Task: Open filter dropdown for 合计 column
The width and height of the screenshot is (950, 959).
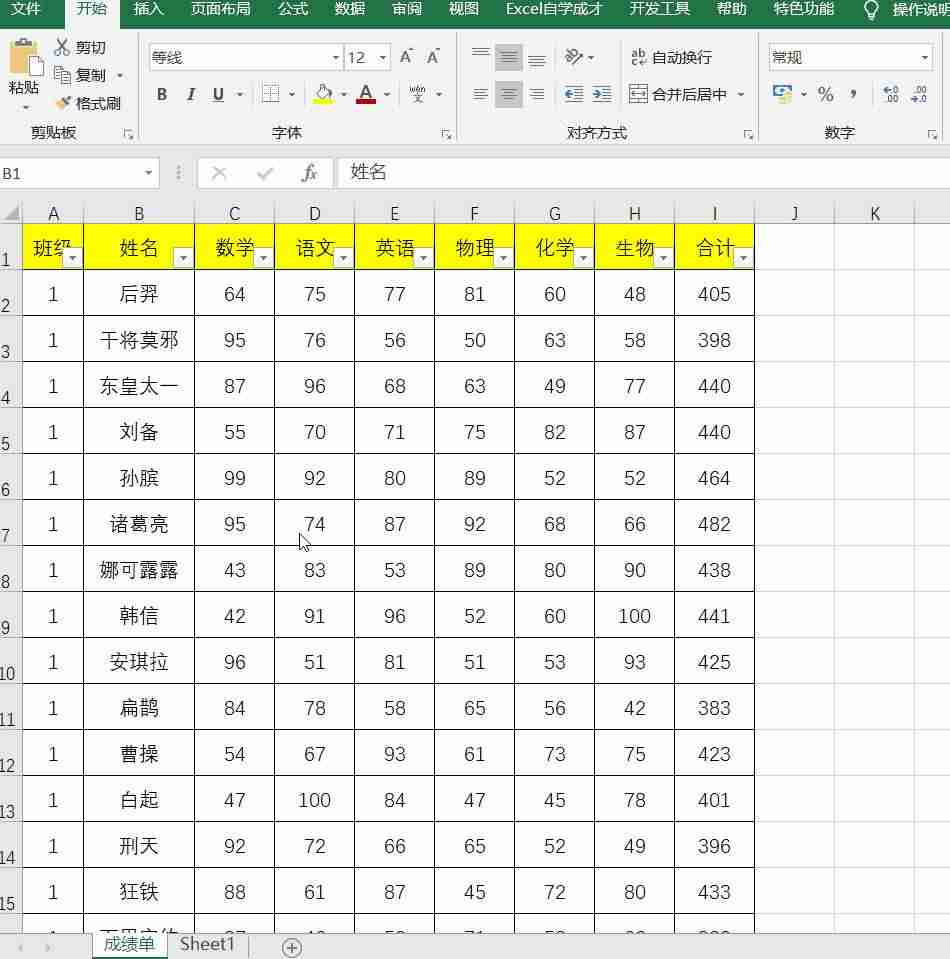Action: (x=743, y=258)
